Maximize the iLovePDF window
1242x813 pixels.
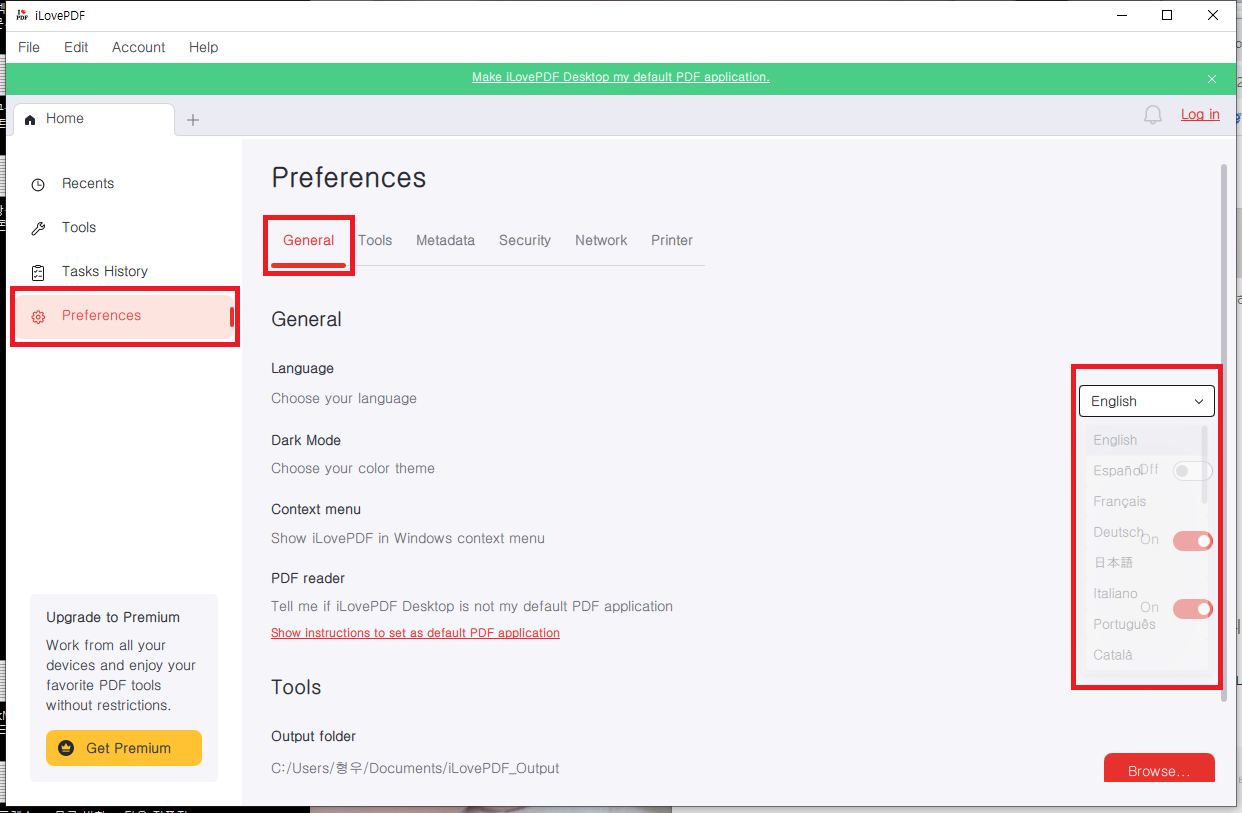(x=1167, y=15)
